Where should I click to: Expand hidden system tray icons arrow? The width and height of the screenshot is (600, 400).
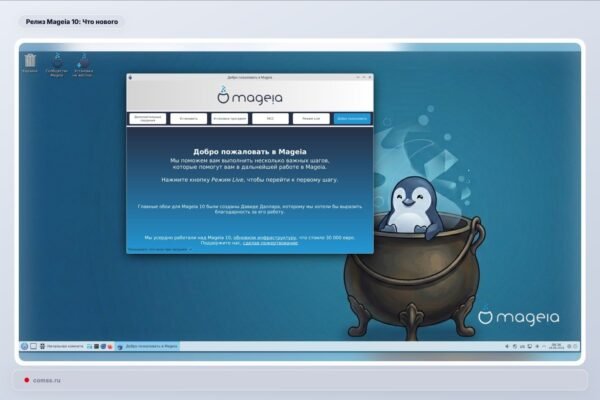[x=543, y=346]
